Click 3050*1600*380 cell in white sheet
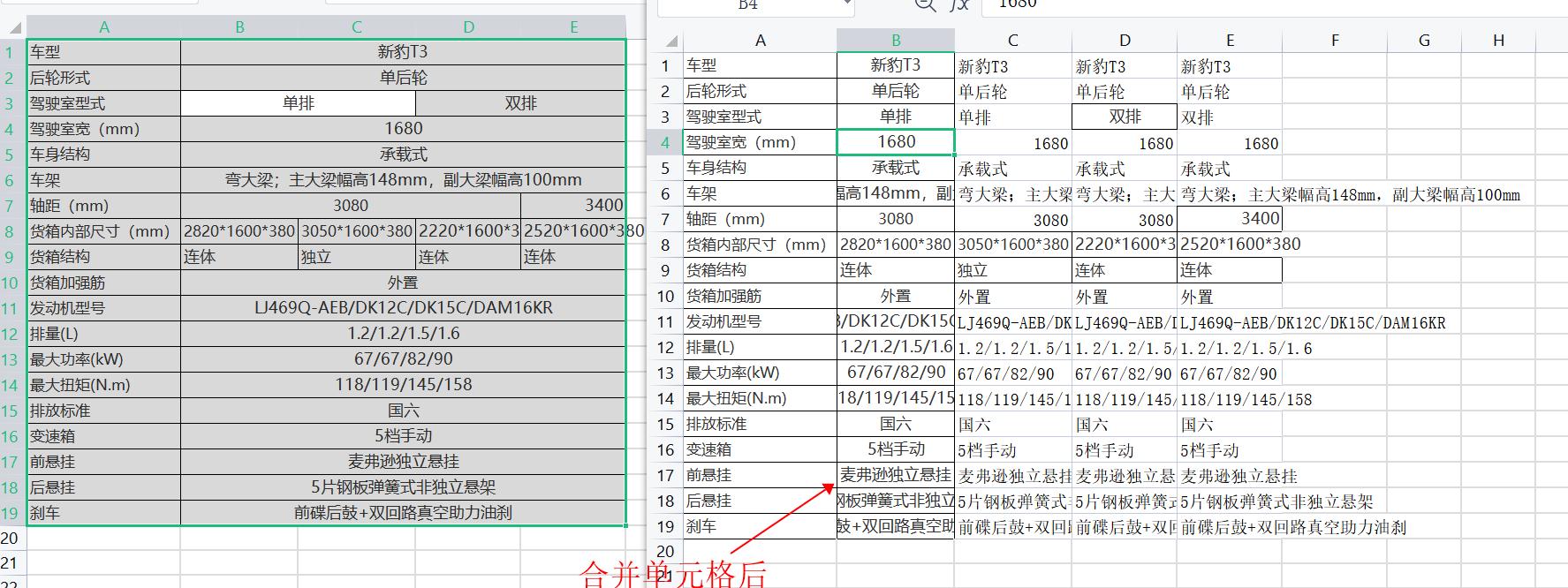The width and height of the screenshot is (1568, 588). pyautogui.click(x=1013, y=245)
